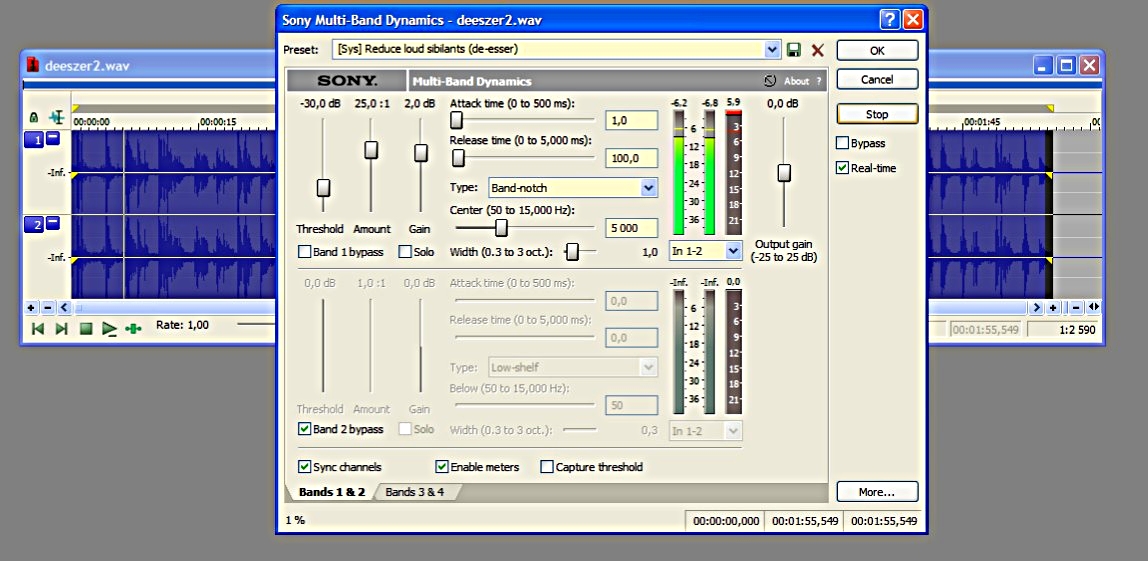Stop playback in deeszer2.wav transport bar

pos(86,329)
